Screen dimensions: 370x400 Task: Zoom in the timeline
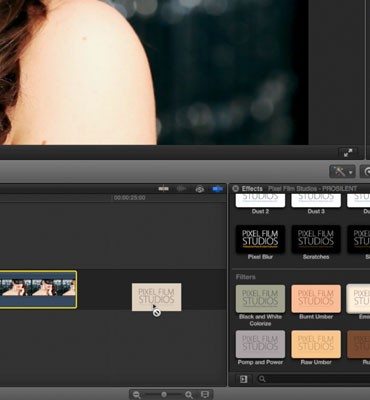tap(189, 395)
